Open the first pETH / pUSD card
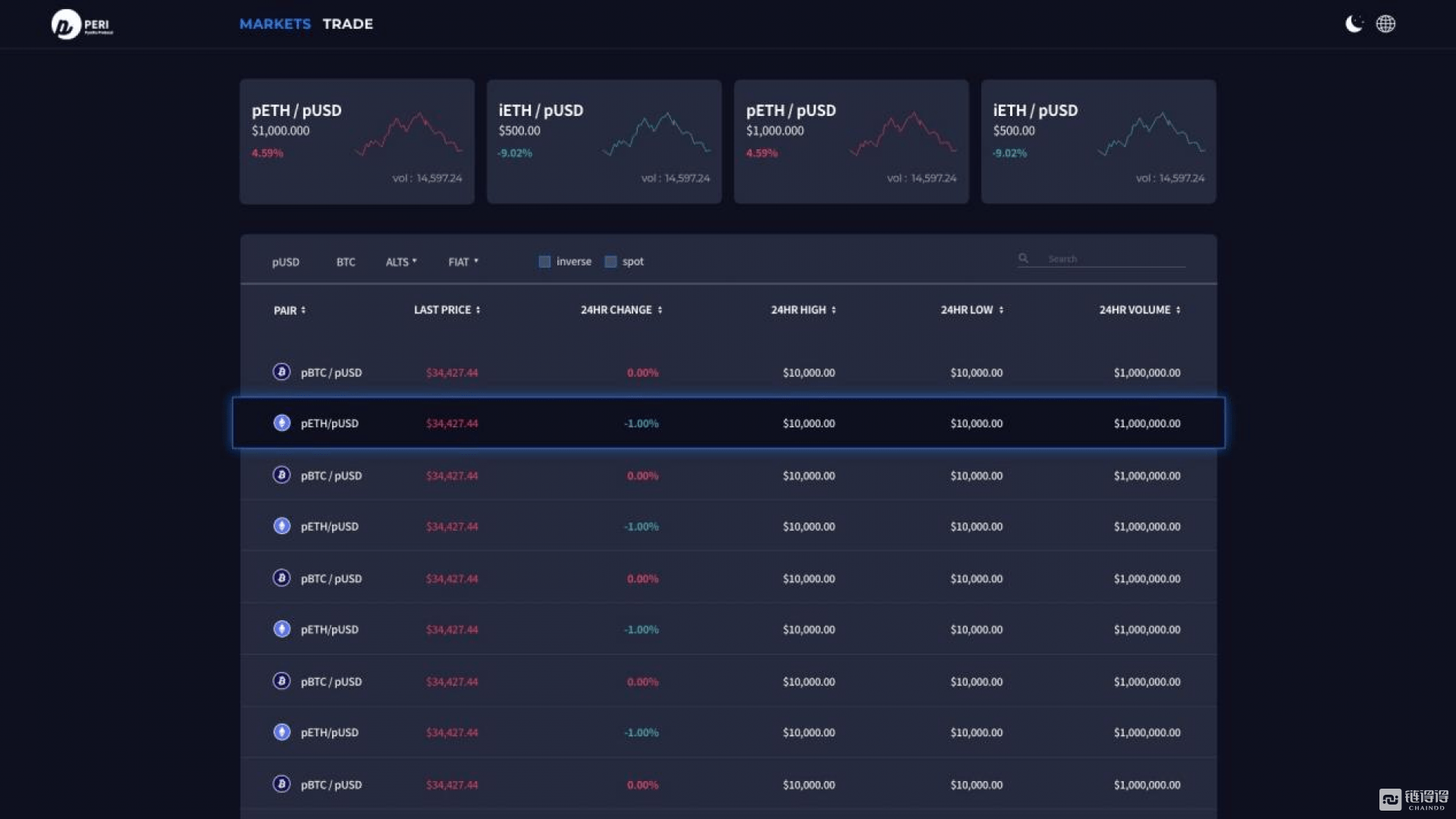The image size is (1456, 819). (357, 142)
